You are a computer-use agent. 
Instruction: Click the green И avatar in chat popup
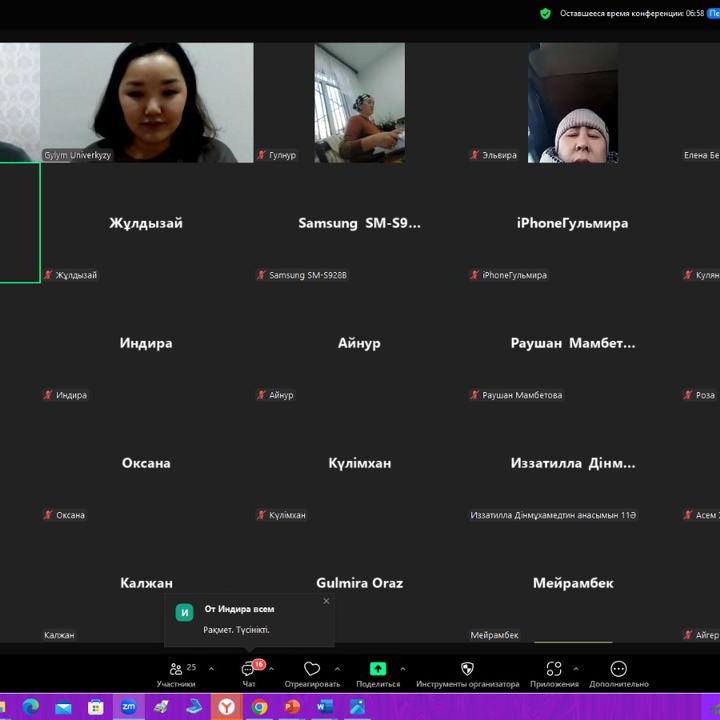coord(185,613)
